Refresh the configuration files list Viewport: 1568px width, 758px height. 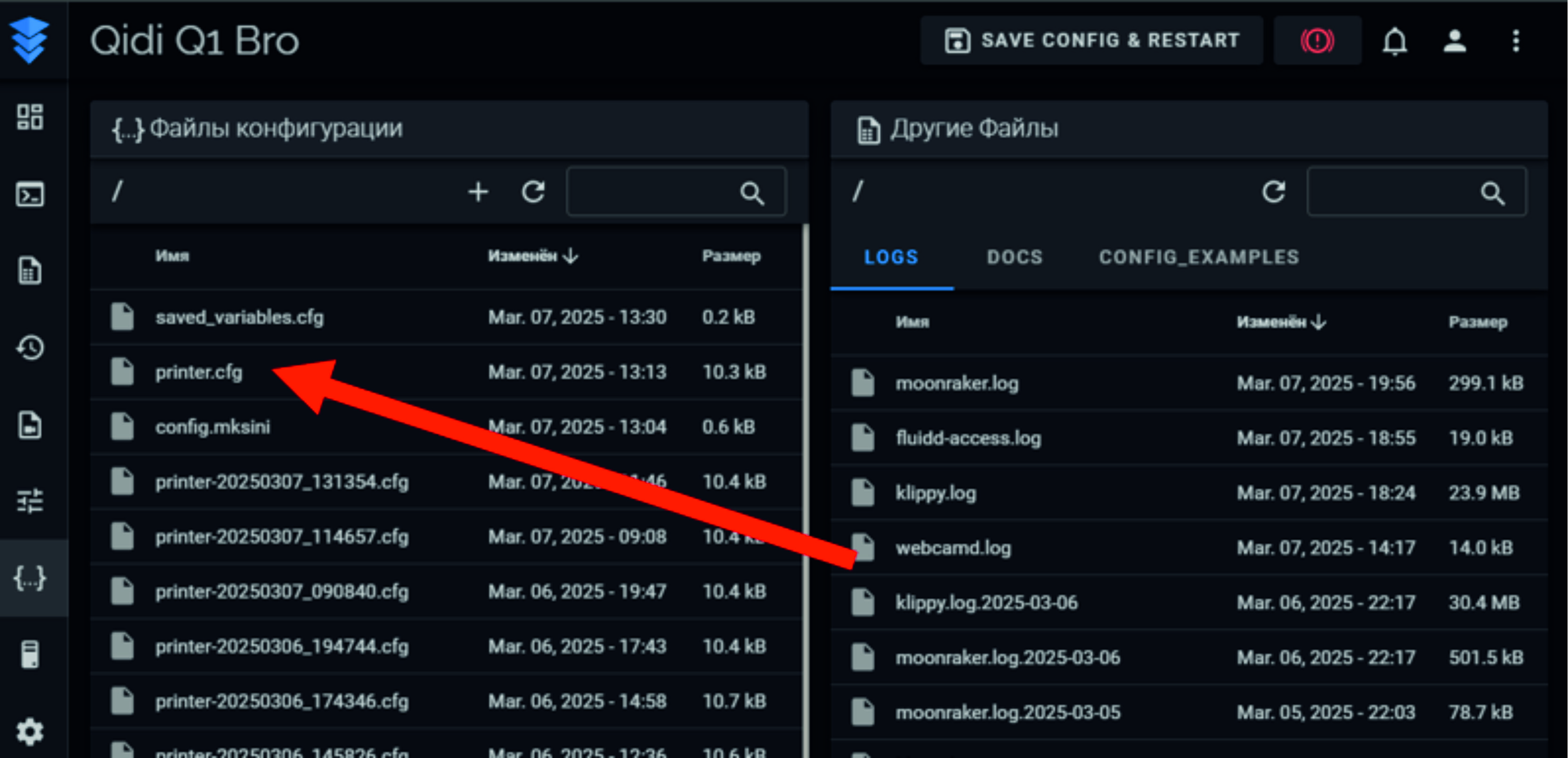click(x=533, y=192)
